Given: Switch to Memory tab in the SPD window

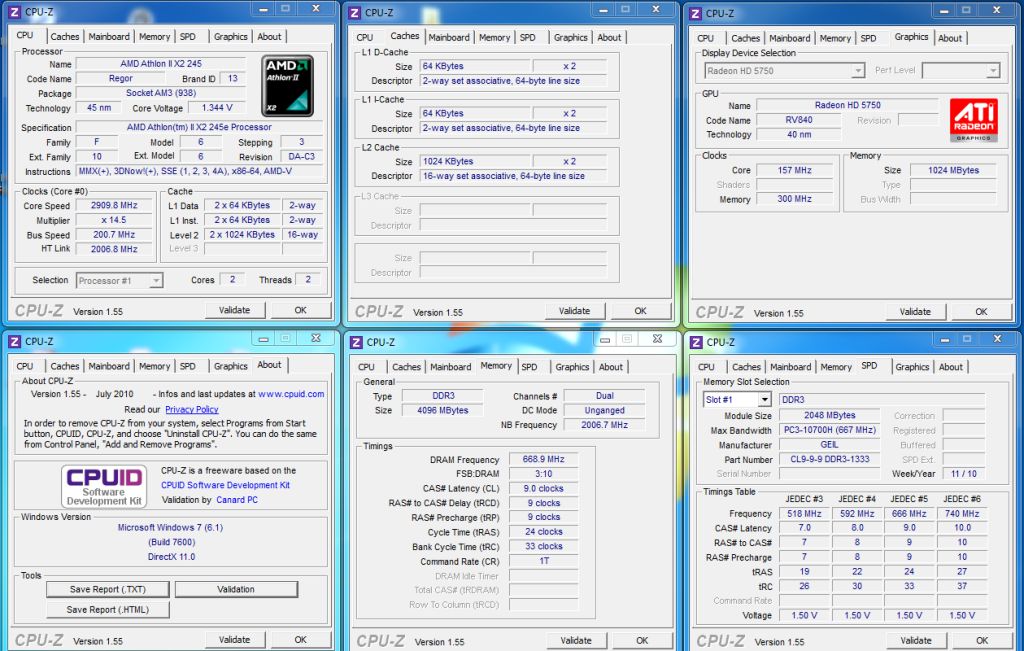Looking at the screenshot, I should click(x=836, y=367).
